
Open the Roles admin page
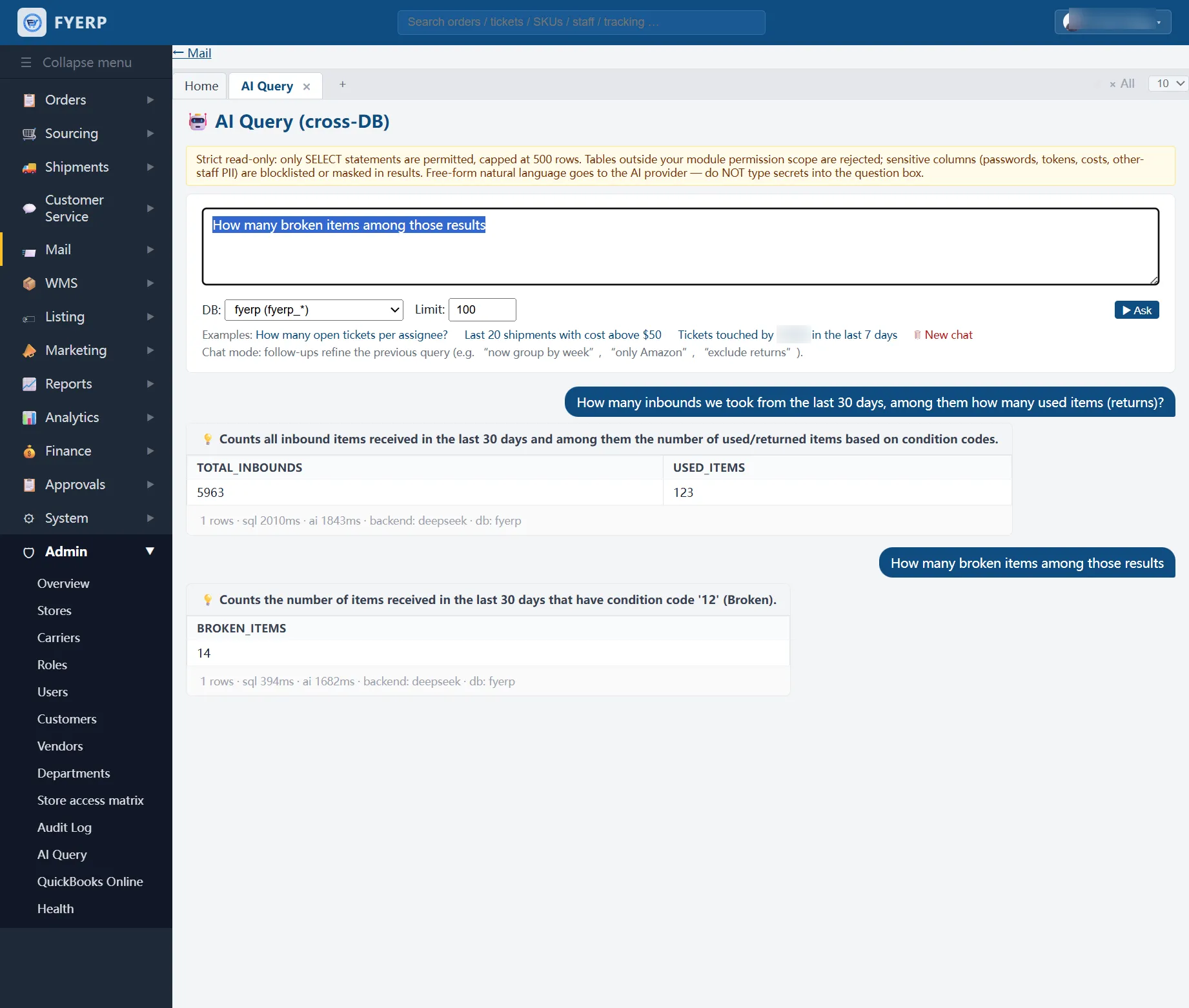(x=52, y=665)
